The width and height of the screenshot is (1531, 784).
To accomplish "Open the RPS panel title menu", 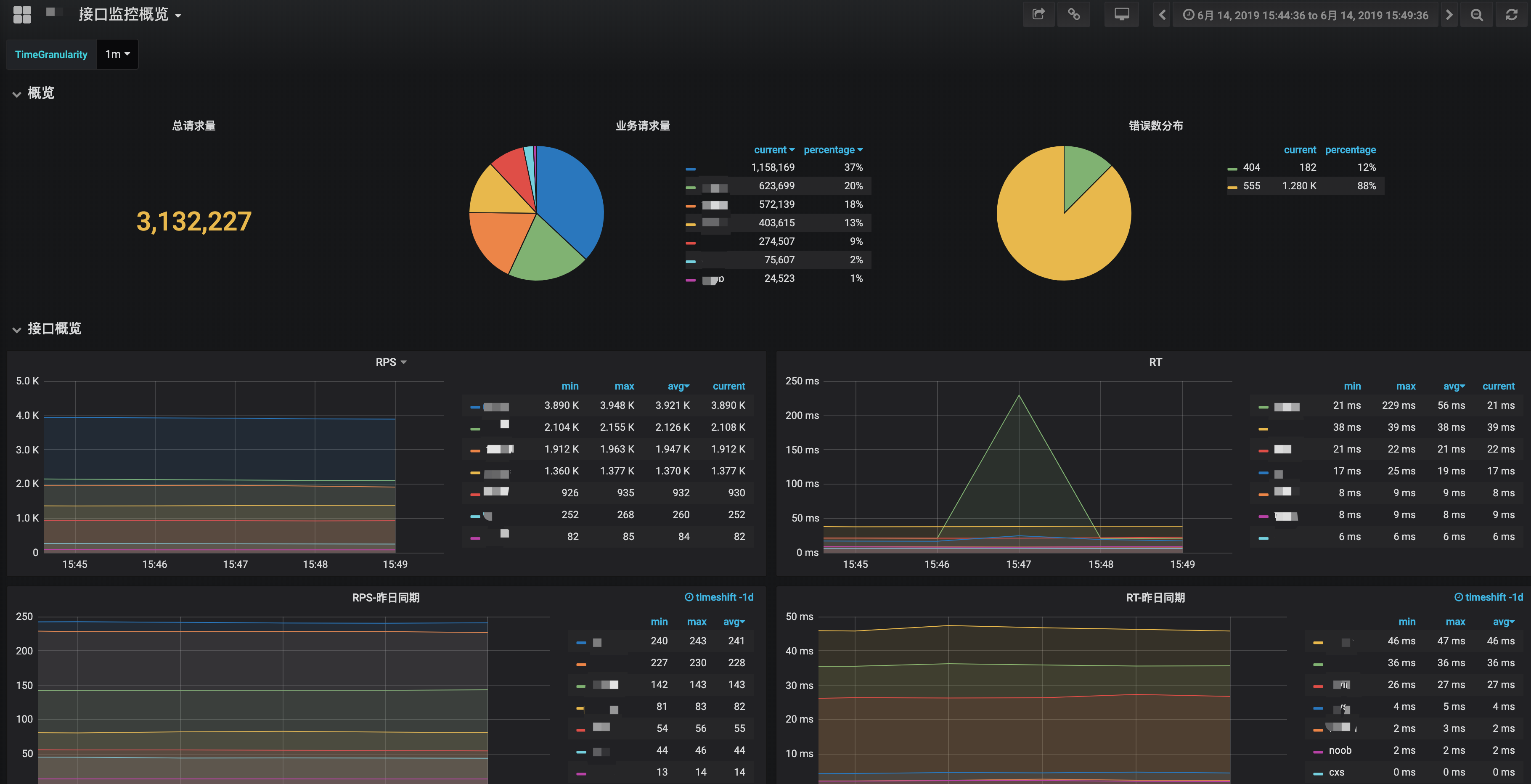I will tap(390, 362).
